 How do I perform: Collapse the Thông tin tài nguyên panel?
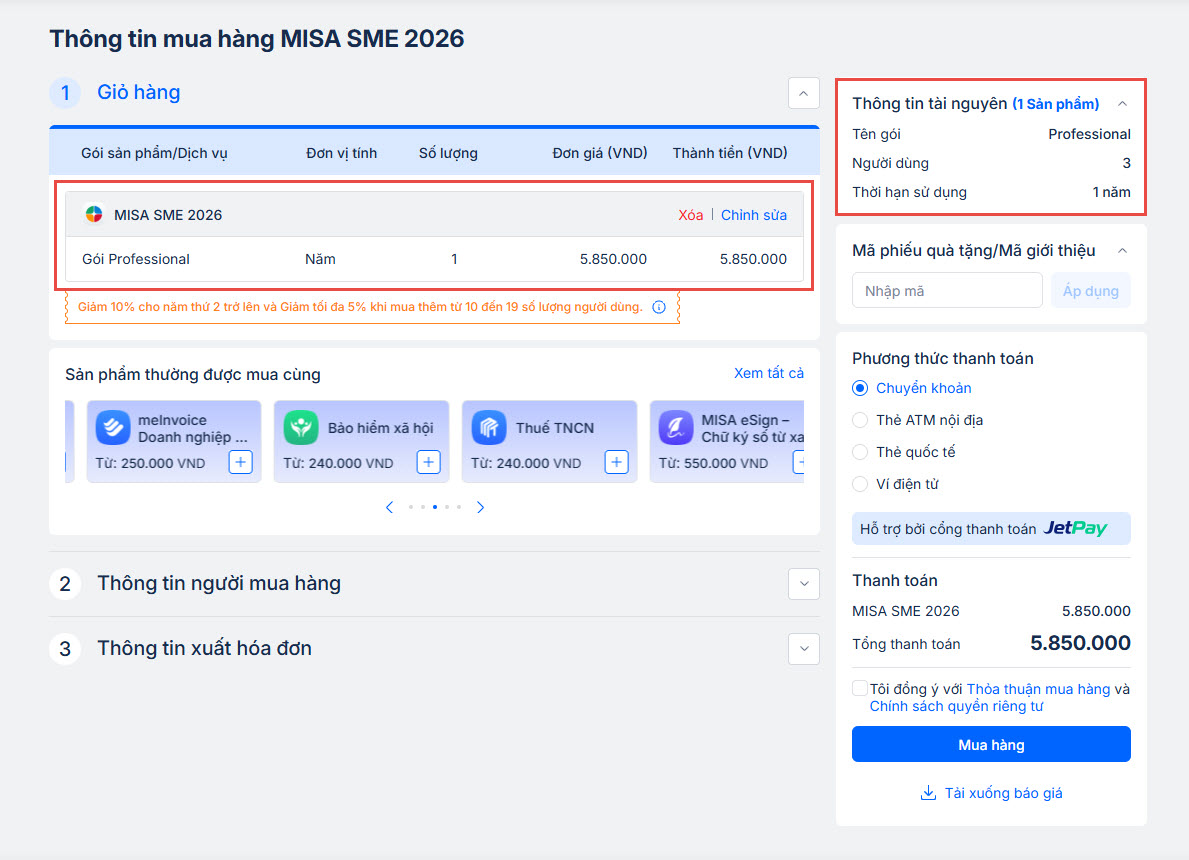1122,104
